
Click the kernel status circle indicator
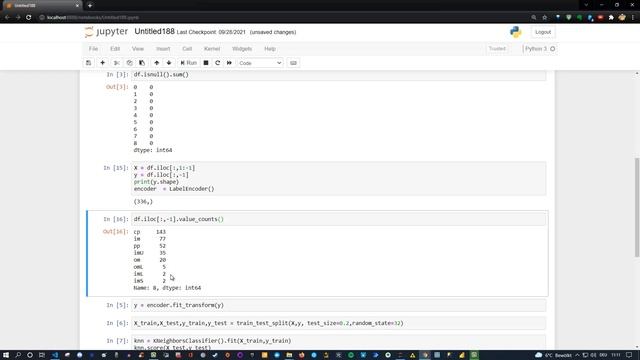tap(553, 49)
